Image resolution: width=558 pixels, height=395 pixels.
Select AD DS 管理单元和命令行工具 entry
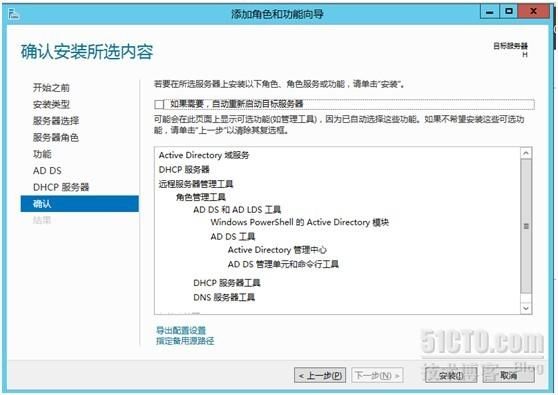click(283, 264)
